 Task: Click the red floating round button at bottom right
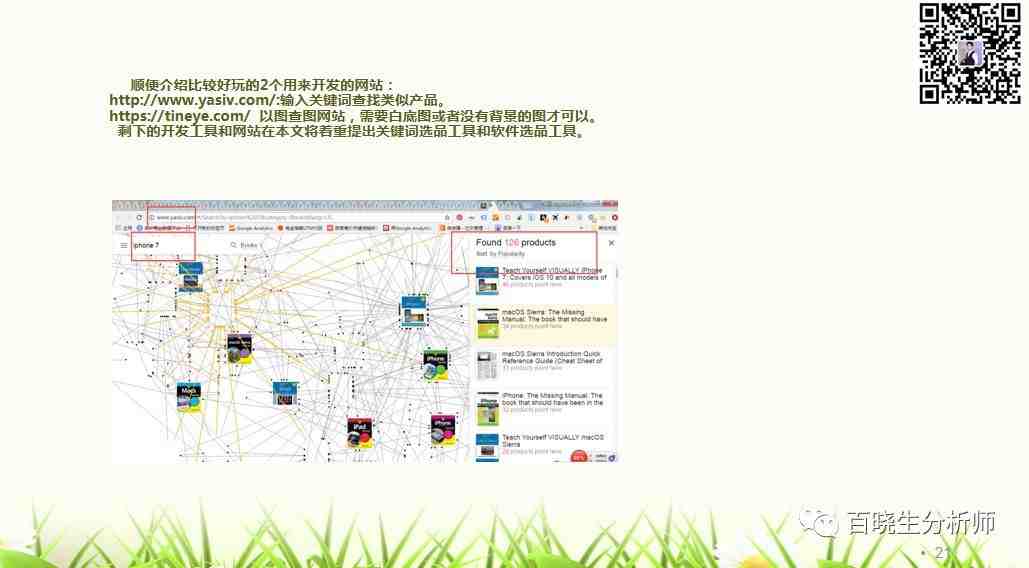(579, 456)
